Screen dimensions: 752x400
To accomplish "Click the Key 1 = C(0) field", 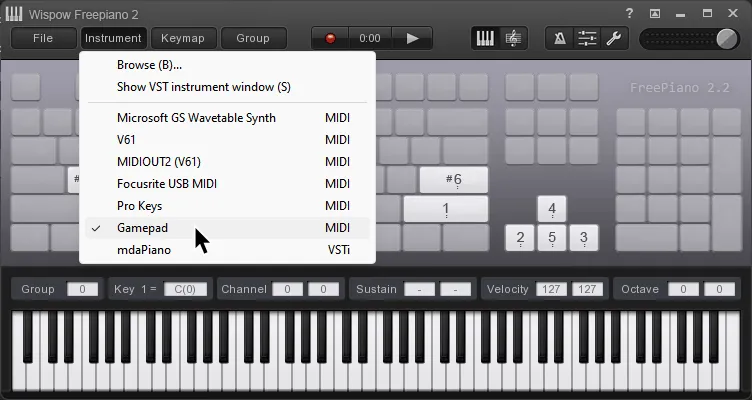I will coord(186,289).
